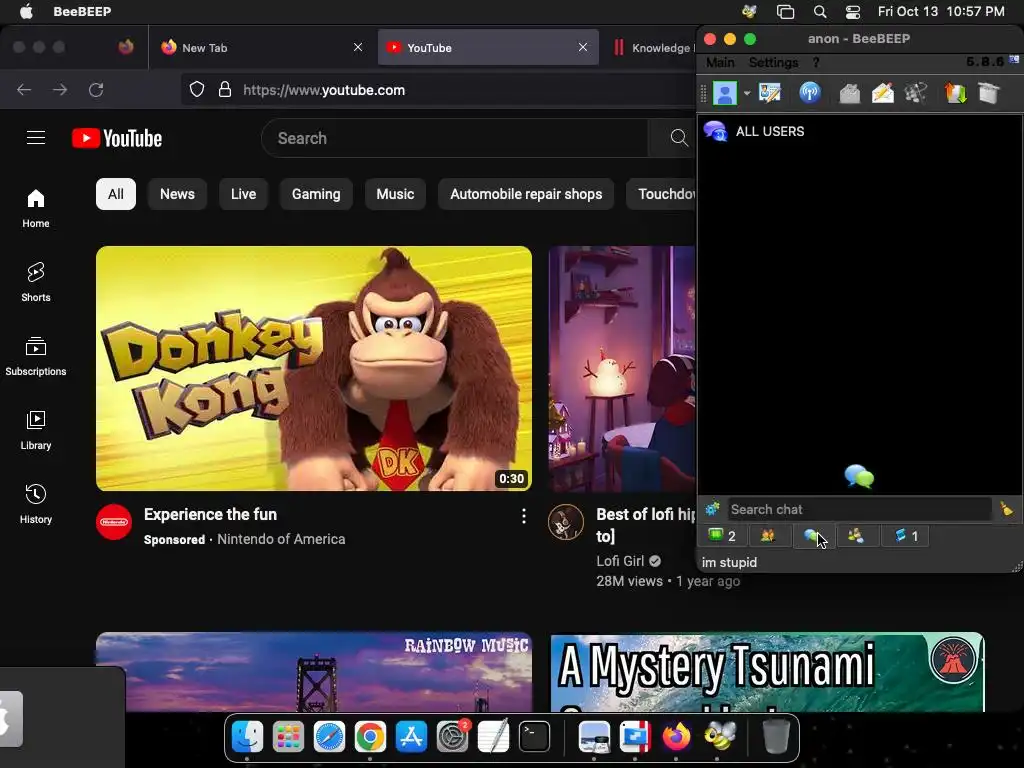The width and height of the screenshot is (1024, 768).
Task: Click the blue gears icon beside Search chat
Action: click(x=712, y=509)
